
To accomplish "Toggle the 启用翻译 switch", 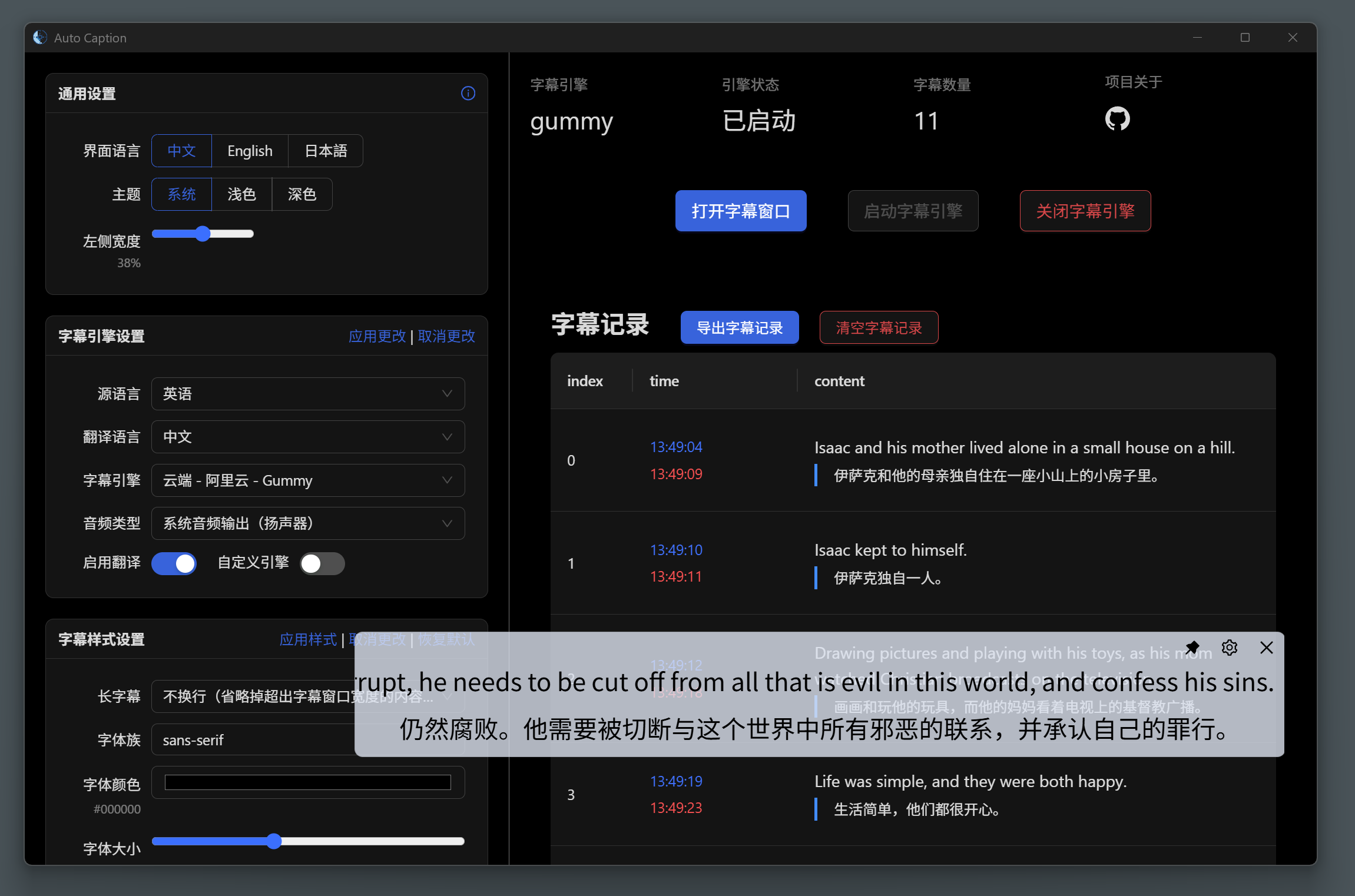I will pos(174,563).
